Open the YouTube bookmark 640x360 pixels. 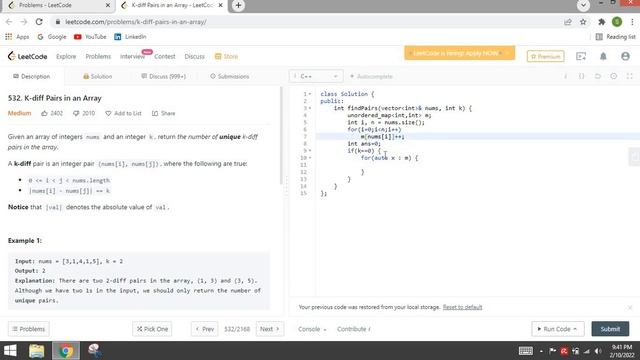[x=90, y=37]
